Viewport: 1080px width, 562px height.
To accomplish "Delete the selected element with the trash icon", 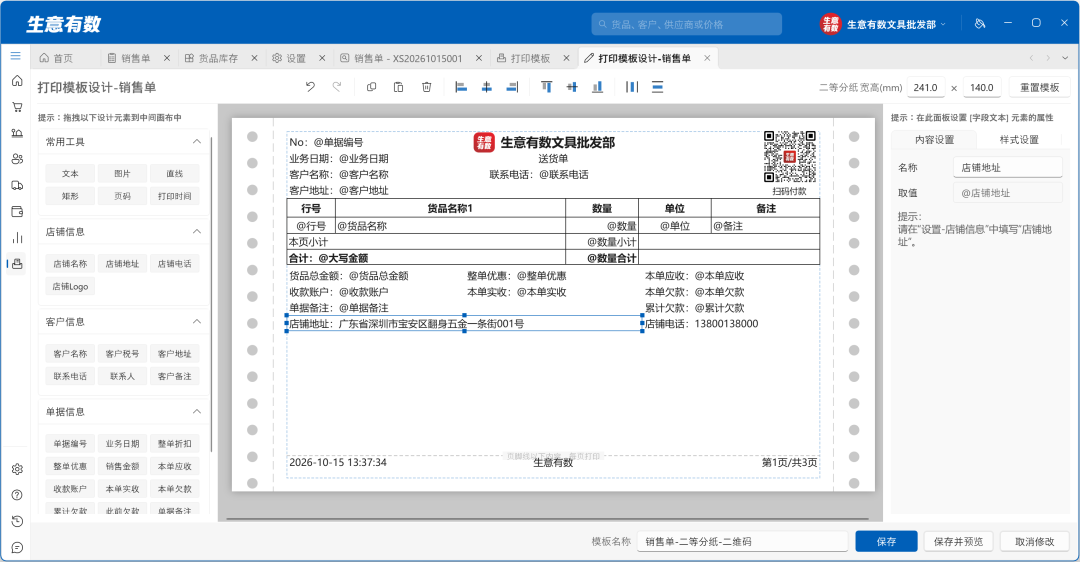I will pos(426,87).
